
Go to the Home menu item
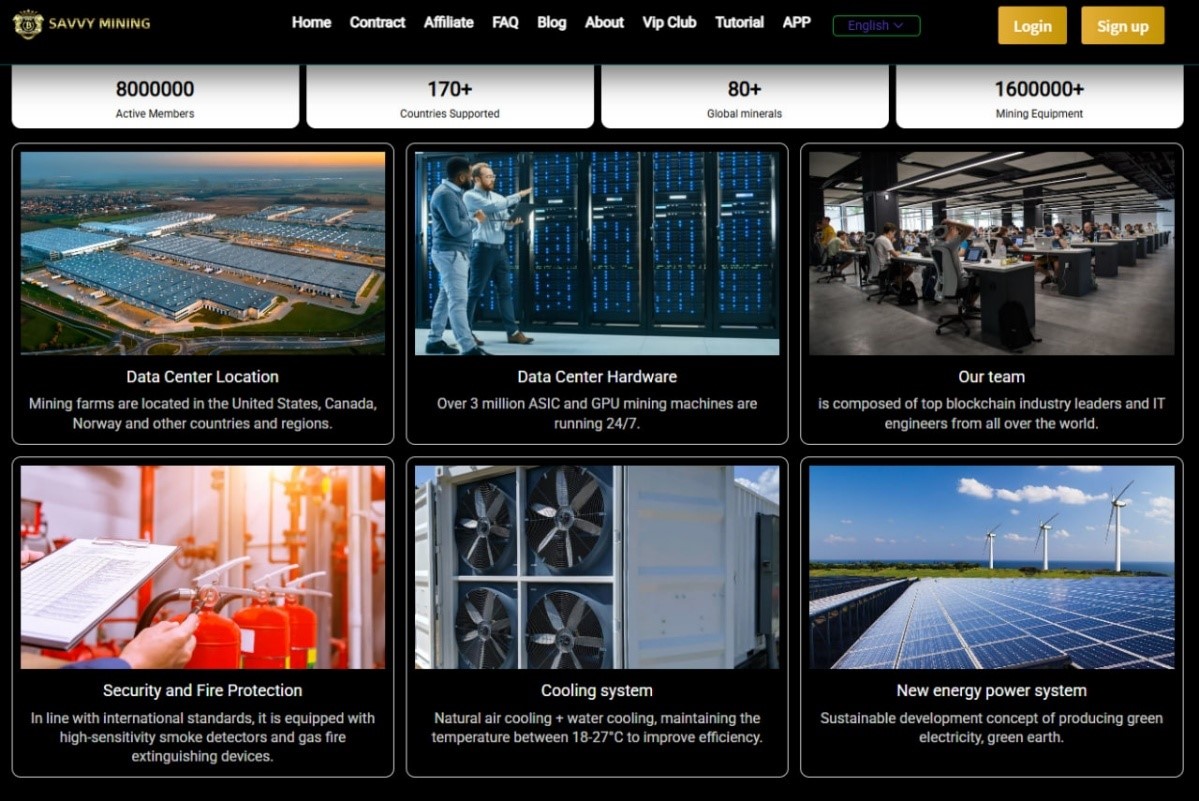tap(311, 22)
